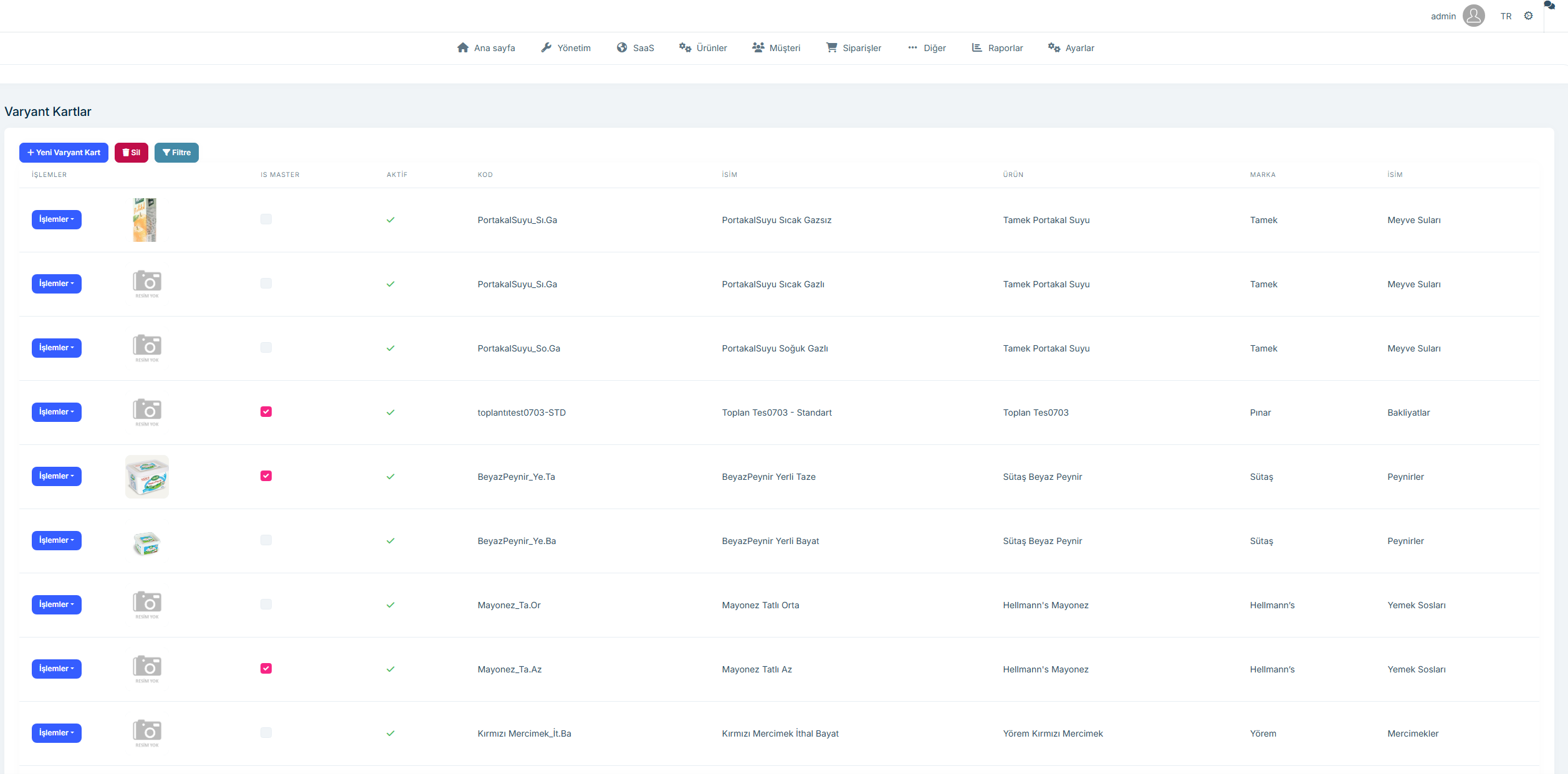1568x774 pixels.
Task: Open the settings gear in the top-right header
Action: [x=1528, y=16]
